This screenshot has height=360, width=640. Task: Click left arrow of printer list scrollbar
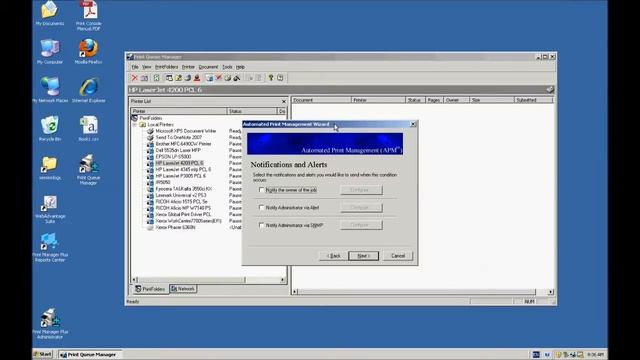[134, 280]
